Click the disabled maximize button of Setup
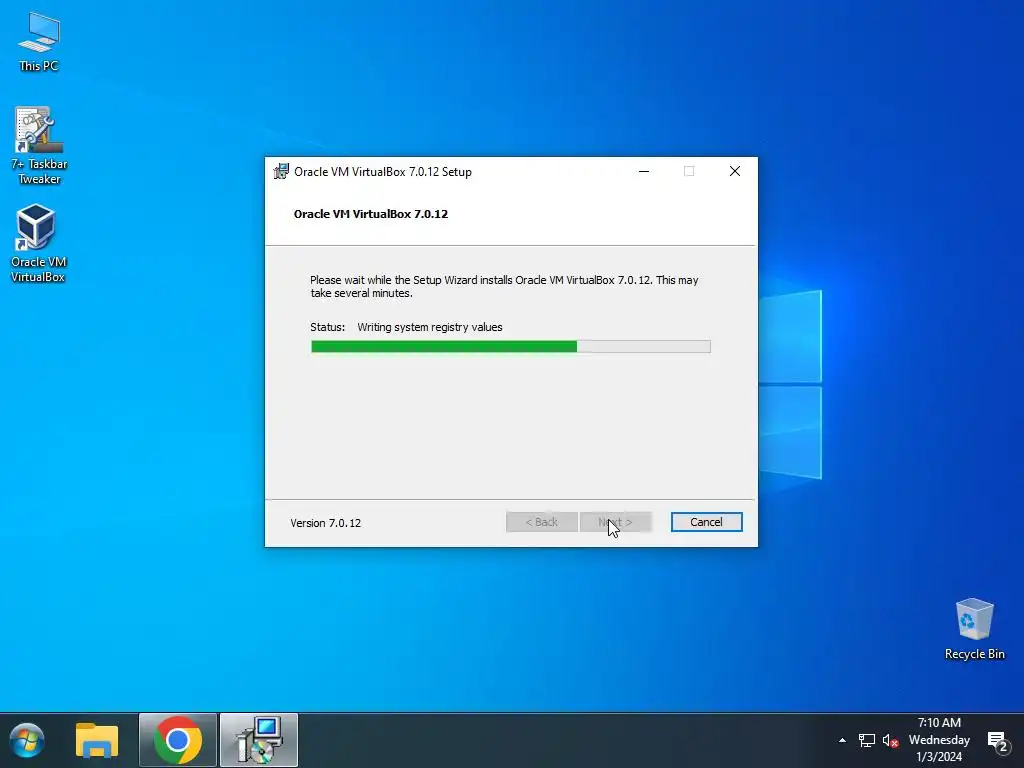The height and width of the screenshot is (768, 1024). 689,171
